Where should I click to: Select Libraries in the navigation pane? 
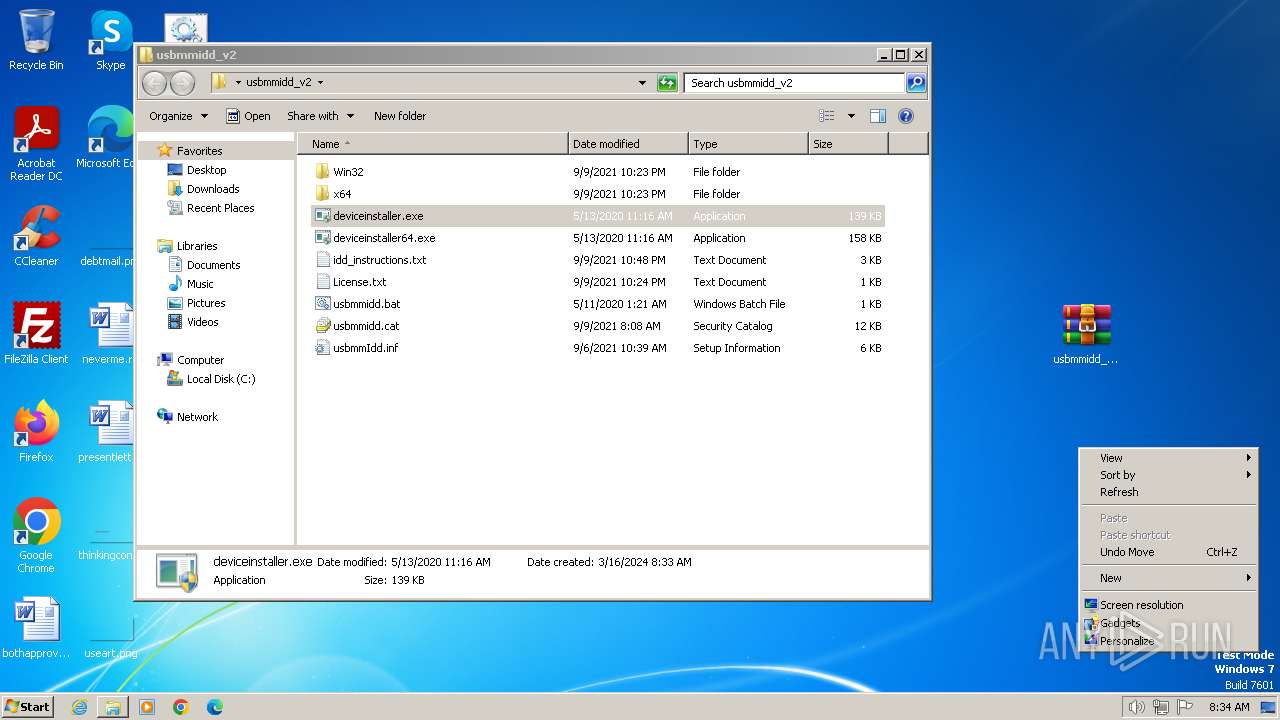pyautogui.click(x=197, y=246)
